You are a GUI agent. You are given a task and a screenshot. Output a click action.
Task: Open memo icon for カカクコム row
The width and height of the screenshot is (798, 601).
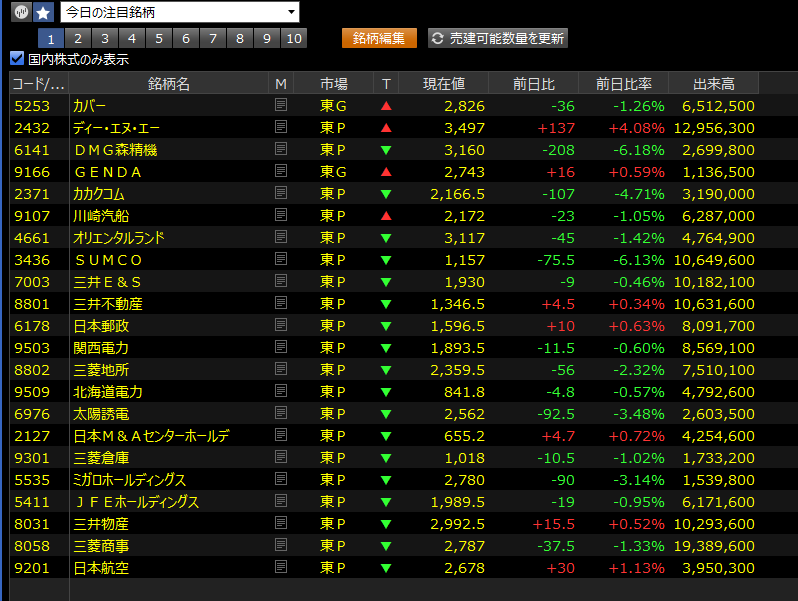pyautogui.click(x=281, y=193)
